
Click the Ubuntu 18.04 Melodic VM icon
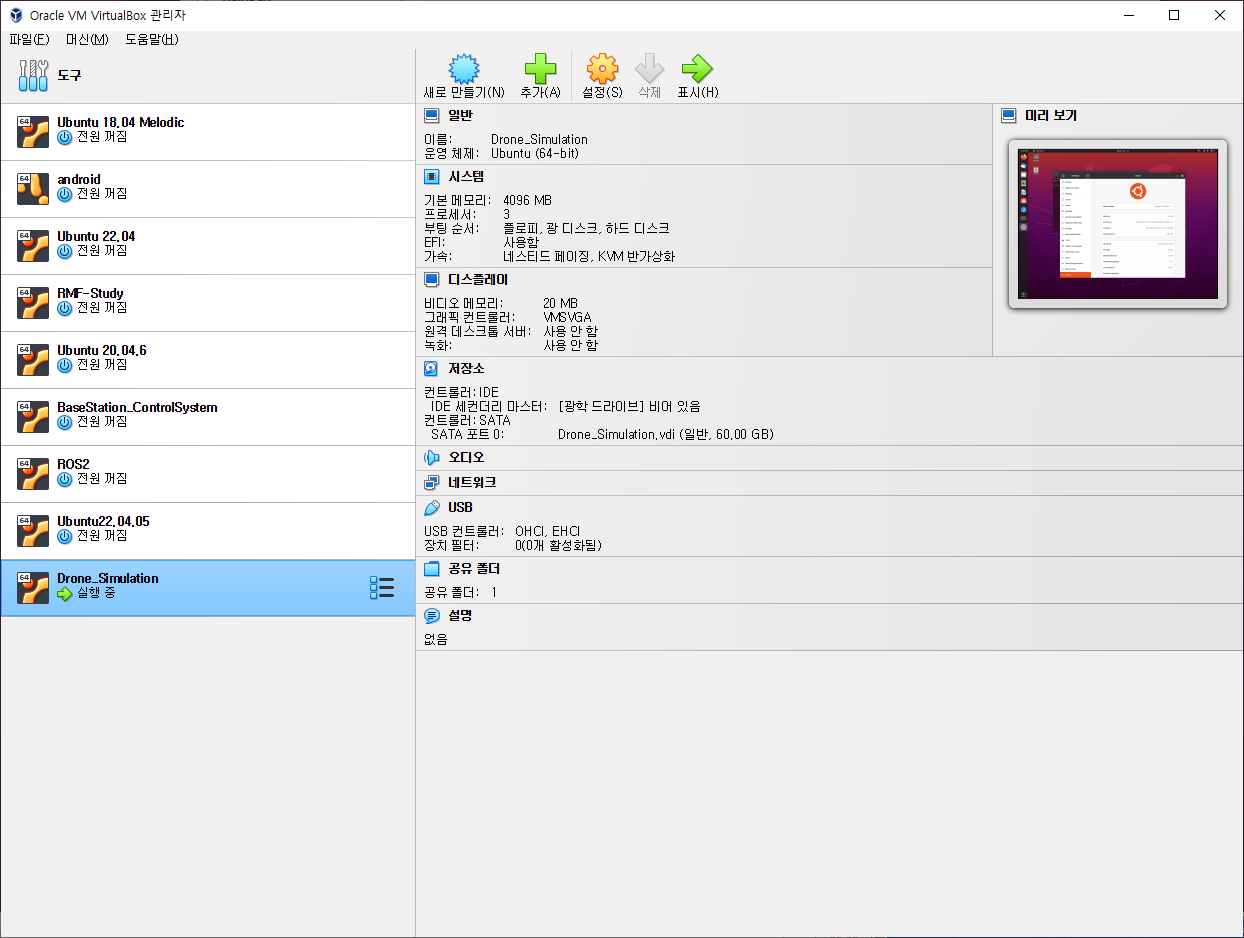(33, 131)
